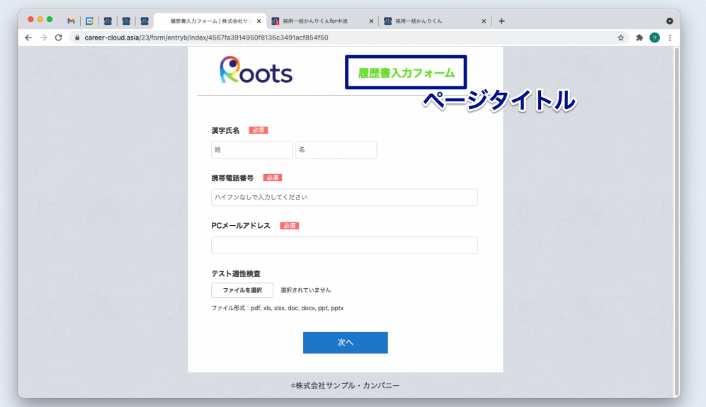Click the page's vertical scrollbar
Screen dimensions: 706x407
tap(676, 222)
